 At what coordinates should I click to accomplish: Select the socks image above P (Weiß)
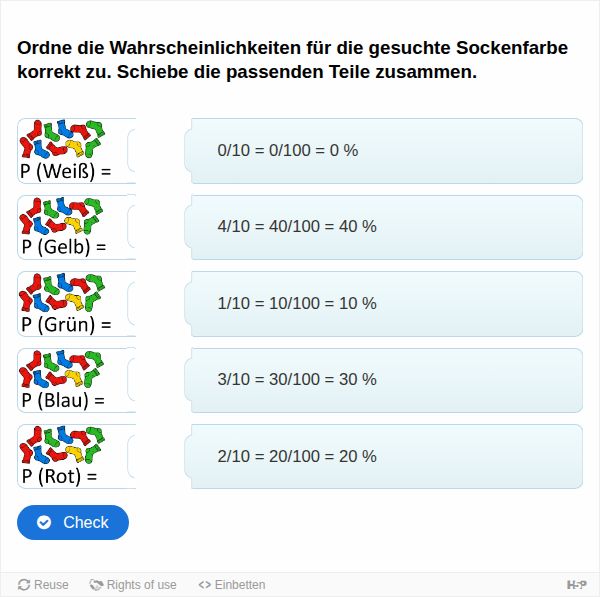[62, 139]
